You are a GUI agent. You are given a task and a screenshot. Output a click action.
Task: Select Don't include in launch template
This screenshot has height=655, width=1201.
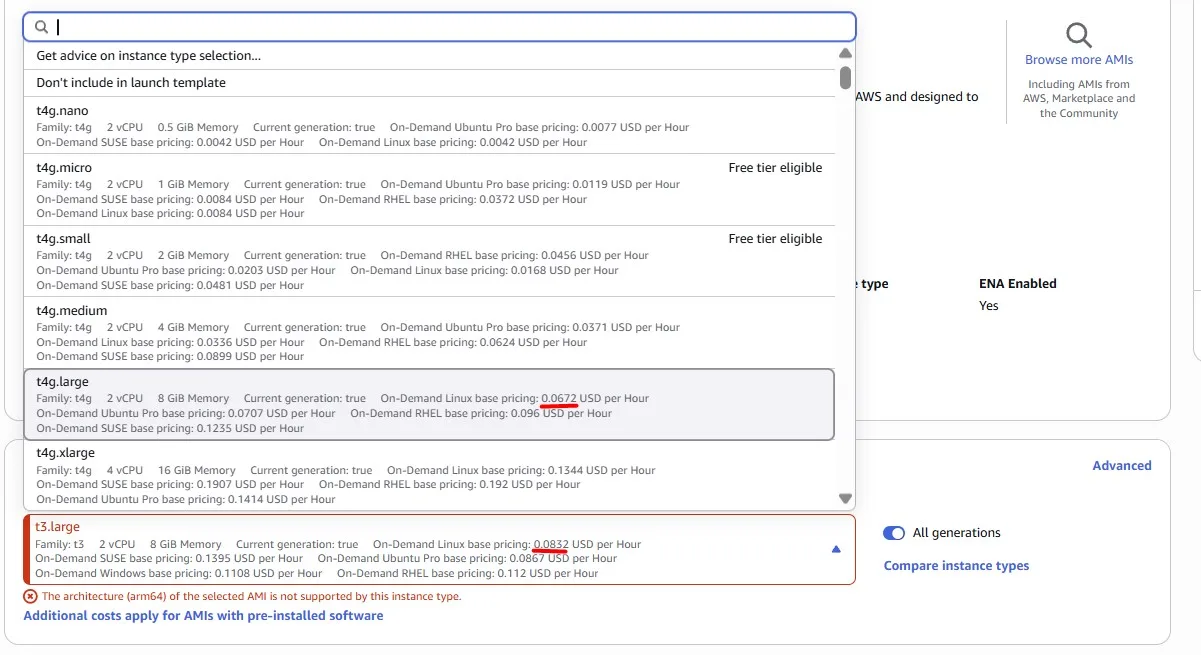point(131,83)
